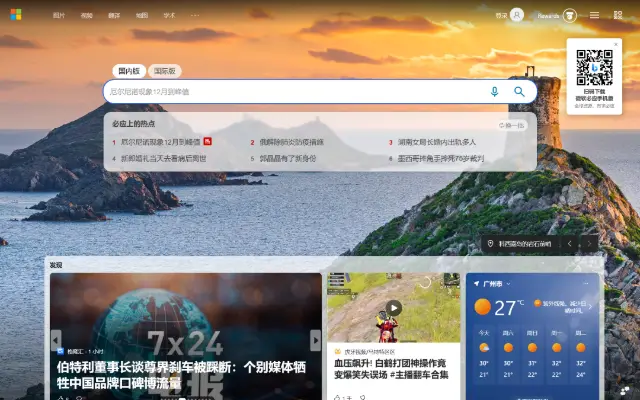Image resolution: width=640 pixels, height=400 pixels.
Task: Click the feedback icon in bottom-right corner
Action: point(625,391)
